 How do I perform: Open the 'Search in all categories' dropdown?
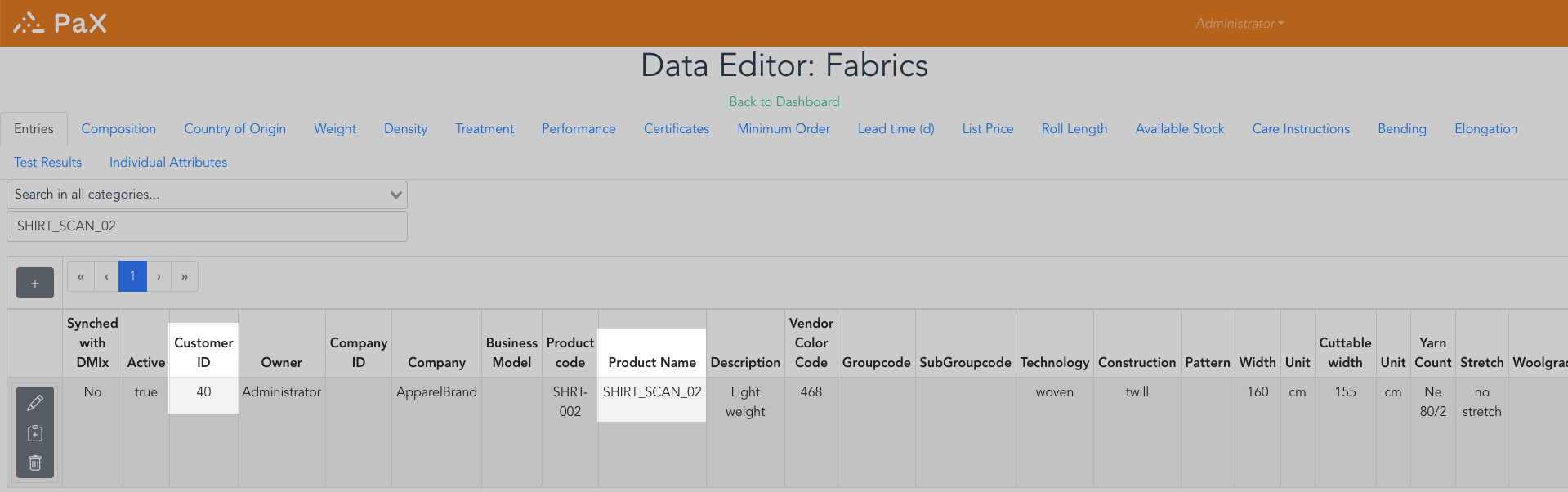click(207, 195)
